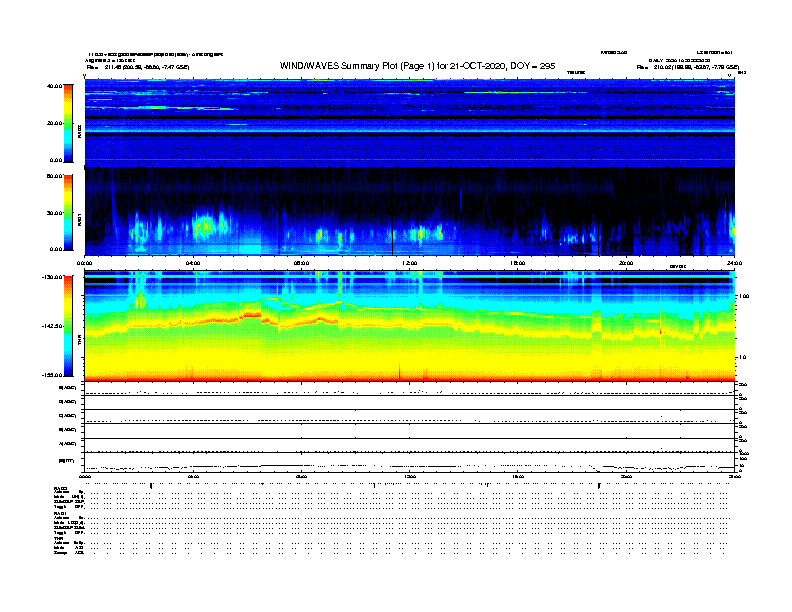The image size is (792, 612).
Task: Click the 16:00 tick under RAD1 panel
Action: point(518,263)
